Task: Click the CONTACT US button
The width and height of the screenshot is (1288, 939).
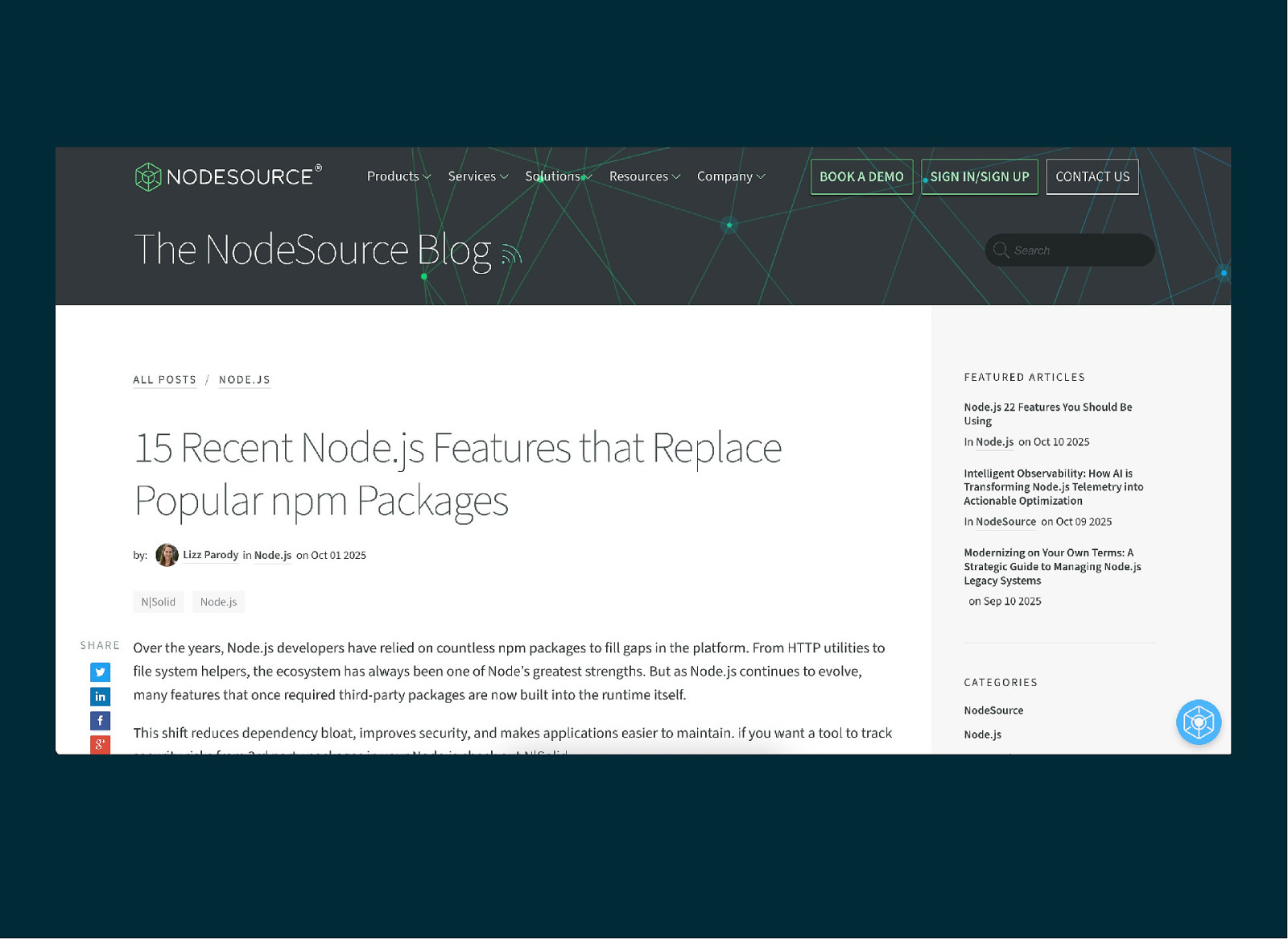Action: (x=1092, y=177)
